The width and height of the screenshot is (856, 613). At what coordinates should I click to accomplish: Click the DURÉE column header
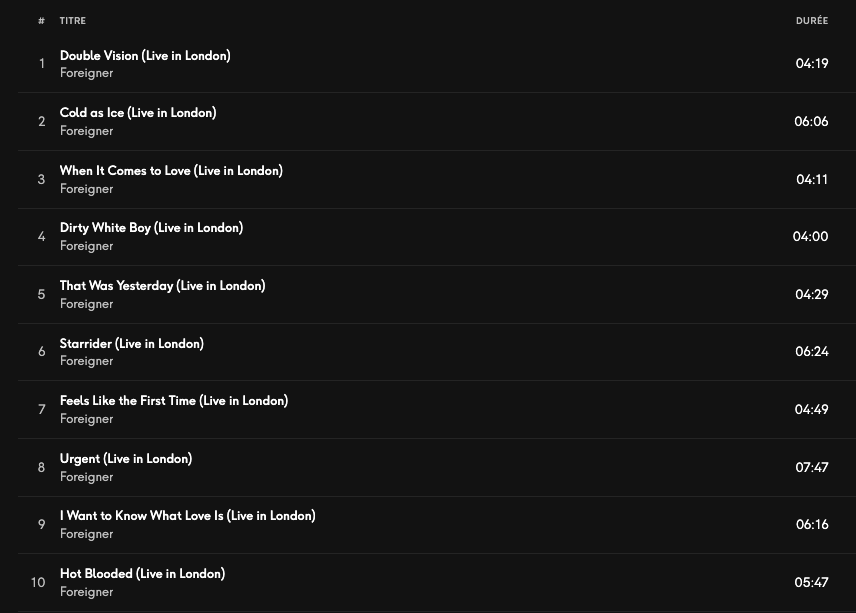coord(811,21)
